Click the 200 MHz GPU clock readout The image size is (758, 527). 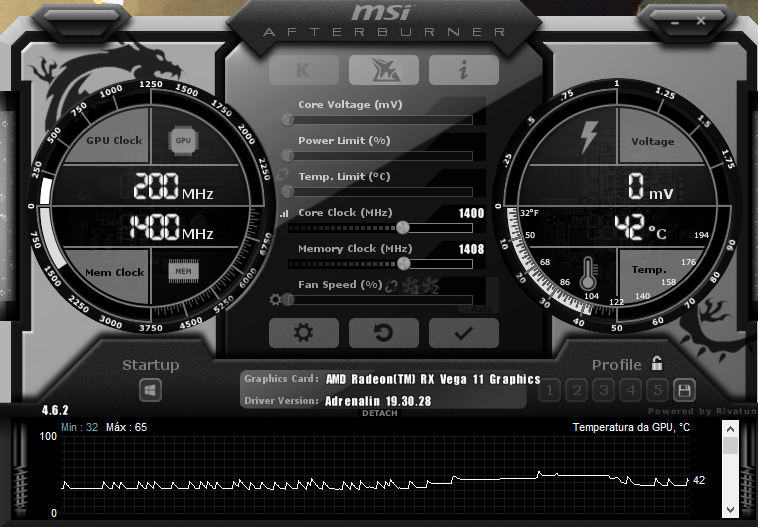click(173, 186)
